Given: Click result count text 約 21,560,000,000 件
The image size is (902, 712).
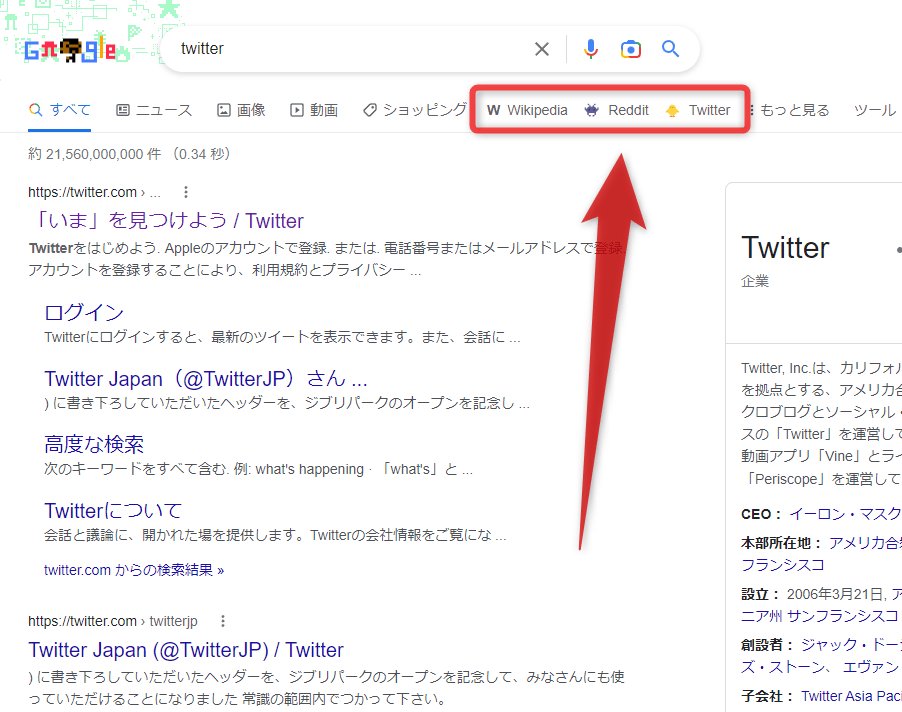Looking at the screenshot, I should point(95,154).
